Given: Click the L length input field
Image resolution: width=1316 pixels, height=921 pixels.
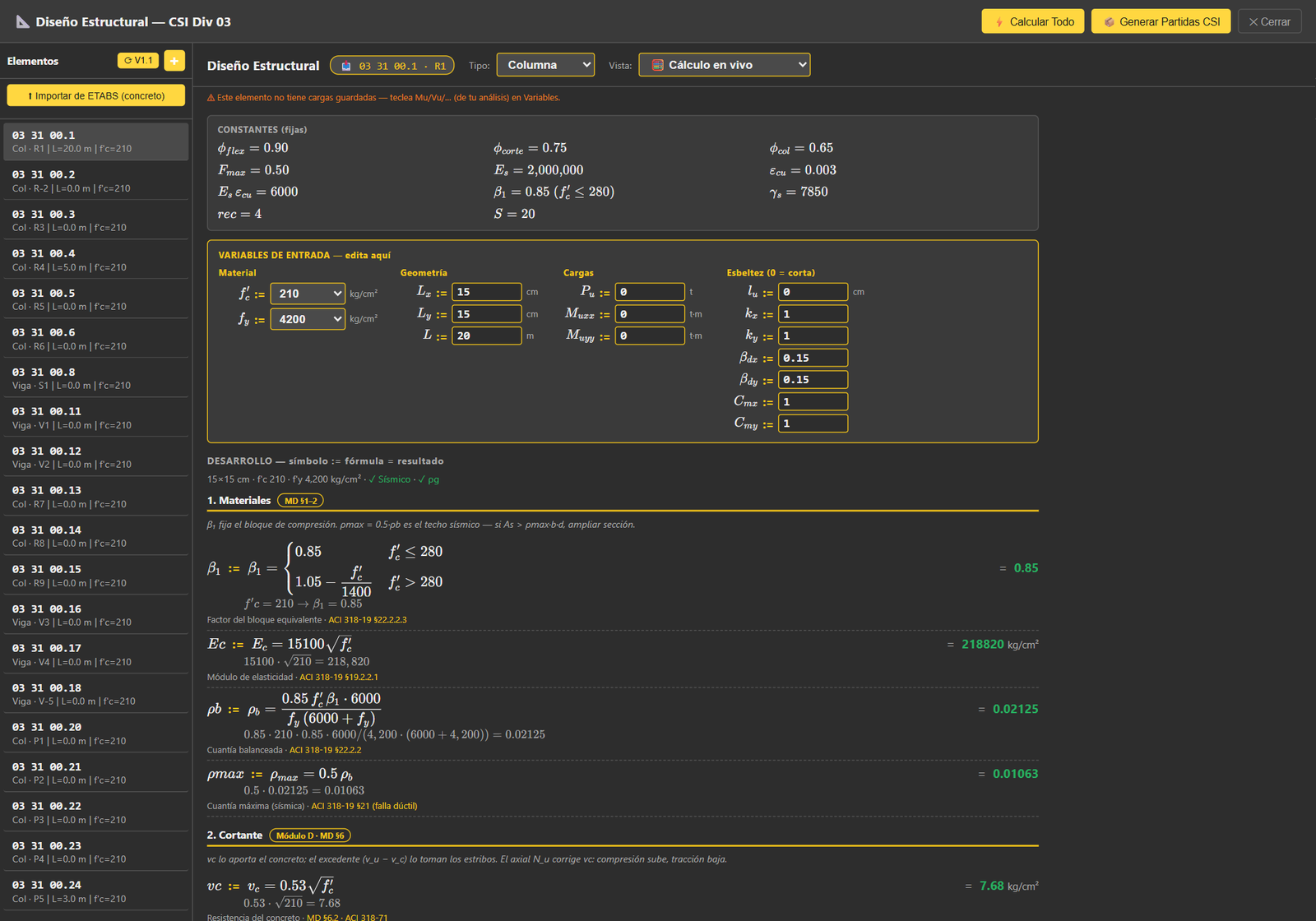Looking at the screenshot, I should [x=486, y=336].
